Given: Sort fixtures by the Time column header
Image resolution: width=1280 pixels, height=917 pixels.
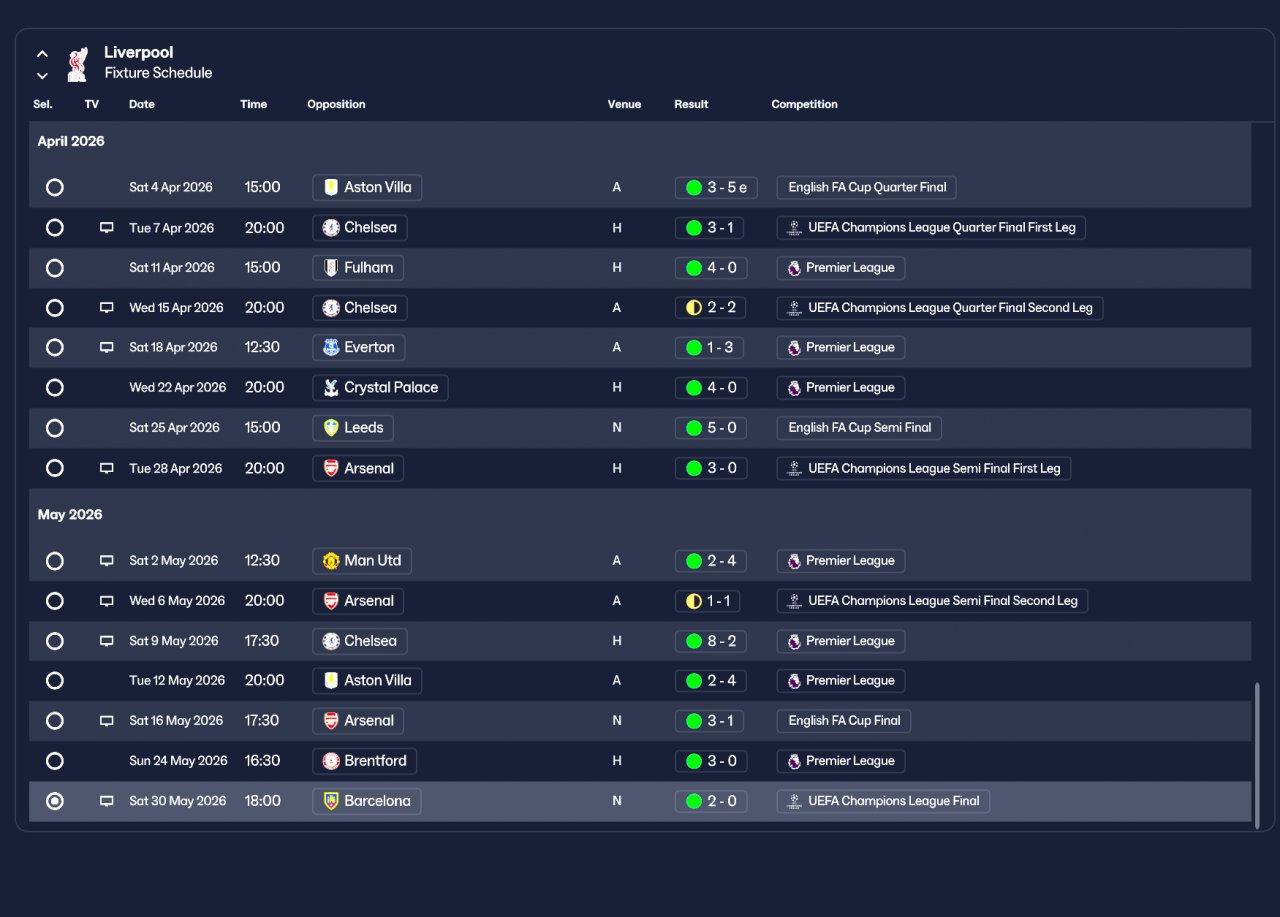Looking at the screenshot, I should pyautogui.click(x=254, y=104).
